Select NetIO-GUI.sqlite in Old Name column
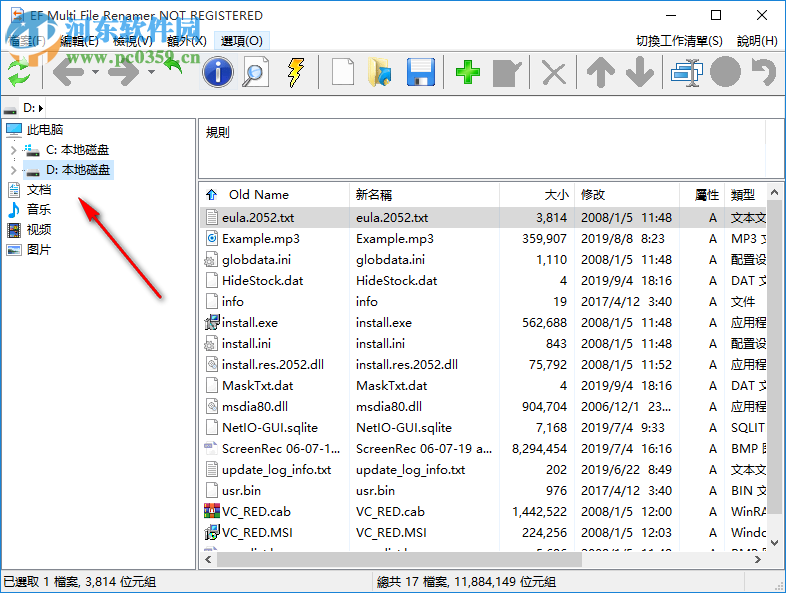Viewport: 786px width, 593px height. (270, 428)
